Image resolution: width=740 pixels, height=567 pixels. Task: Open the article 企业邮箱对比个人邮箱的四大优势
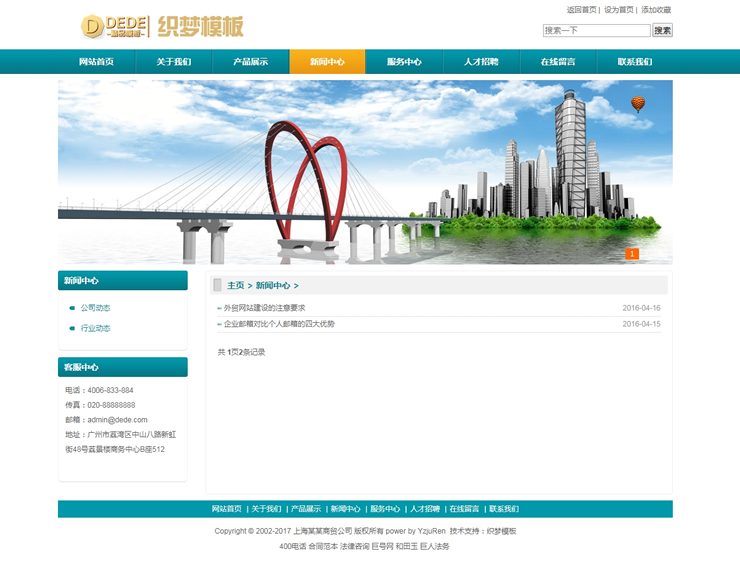coord(279,324)
